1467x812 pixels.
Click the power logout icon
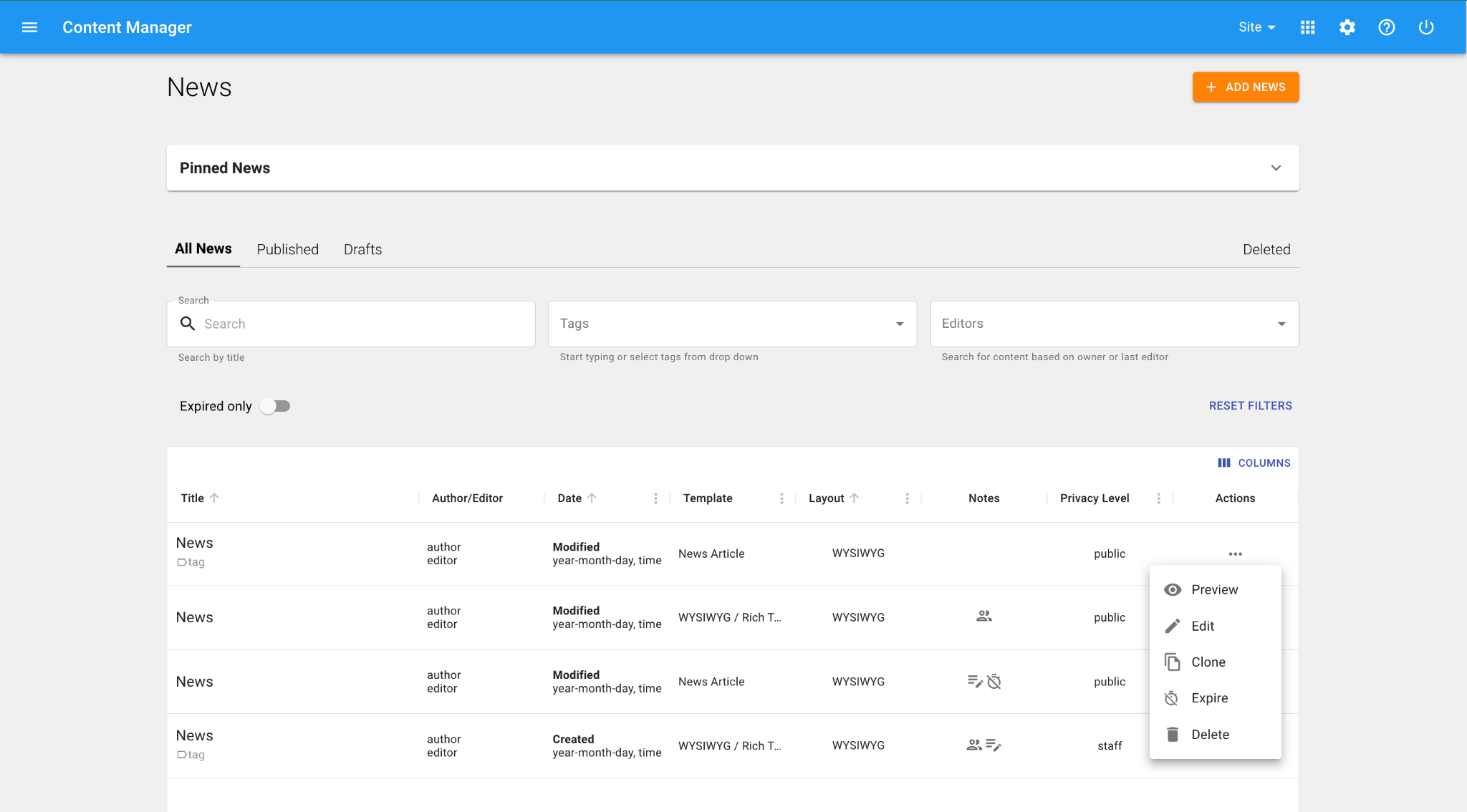(1425, 27)
